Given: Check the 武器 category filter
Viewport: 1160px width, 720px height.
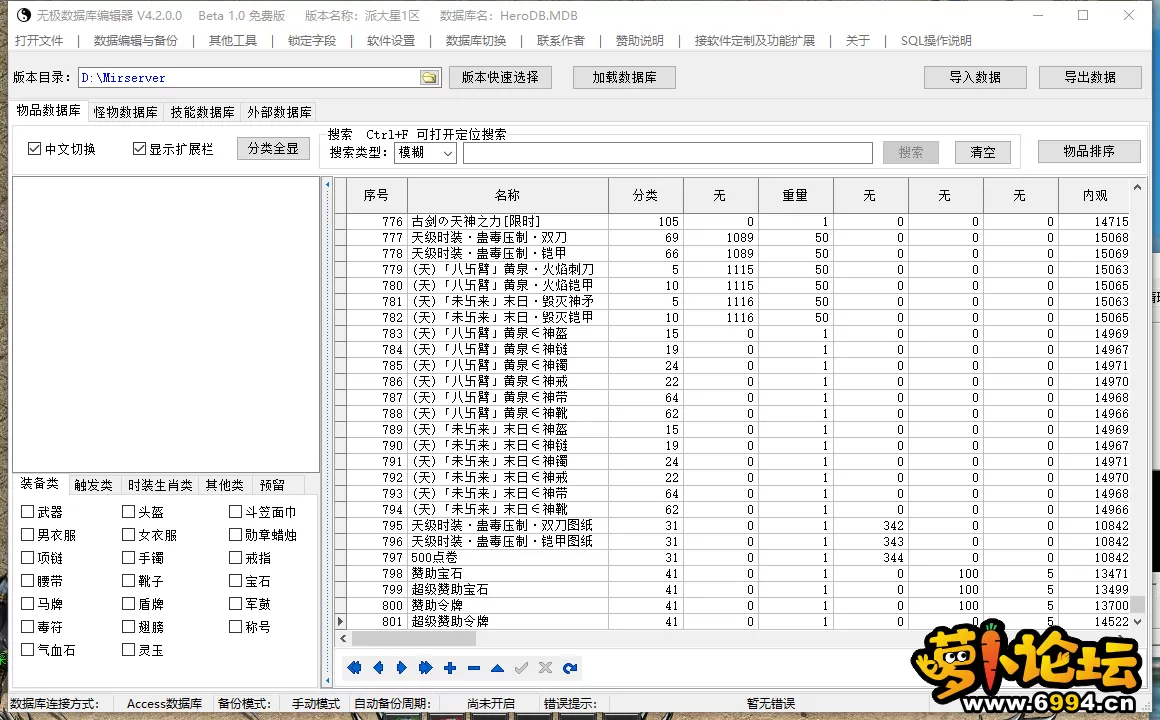Looking at the screenshot, I should pos(27,511).
